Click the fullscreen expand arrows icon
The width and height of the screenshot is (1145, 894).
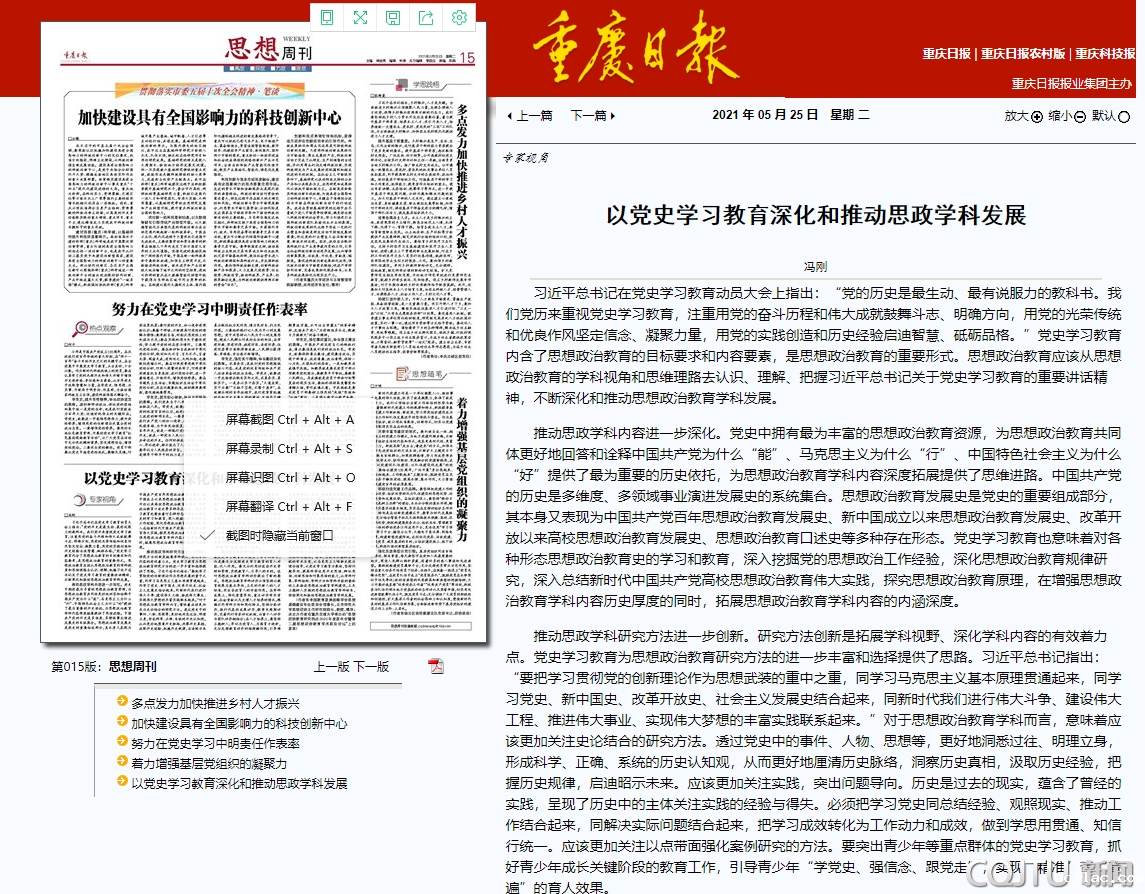coord(360,17)
